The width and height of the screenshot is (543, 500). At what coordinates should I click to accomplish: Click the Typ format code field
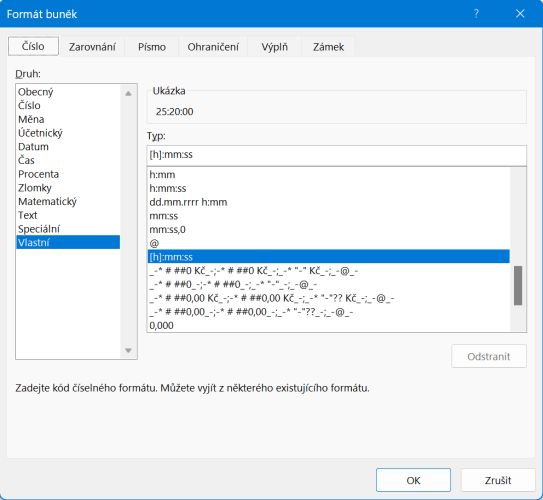337,155
